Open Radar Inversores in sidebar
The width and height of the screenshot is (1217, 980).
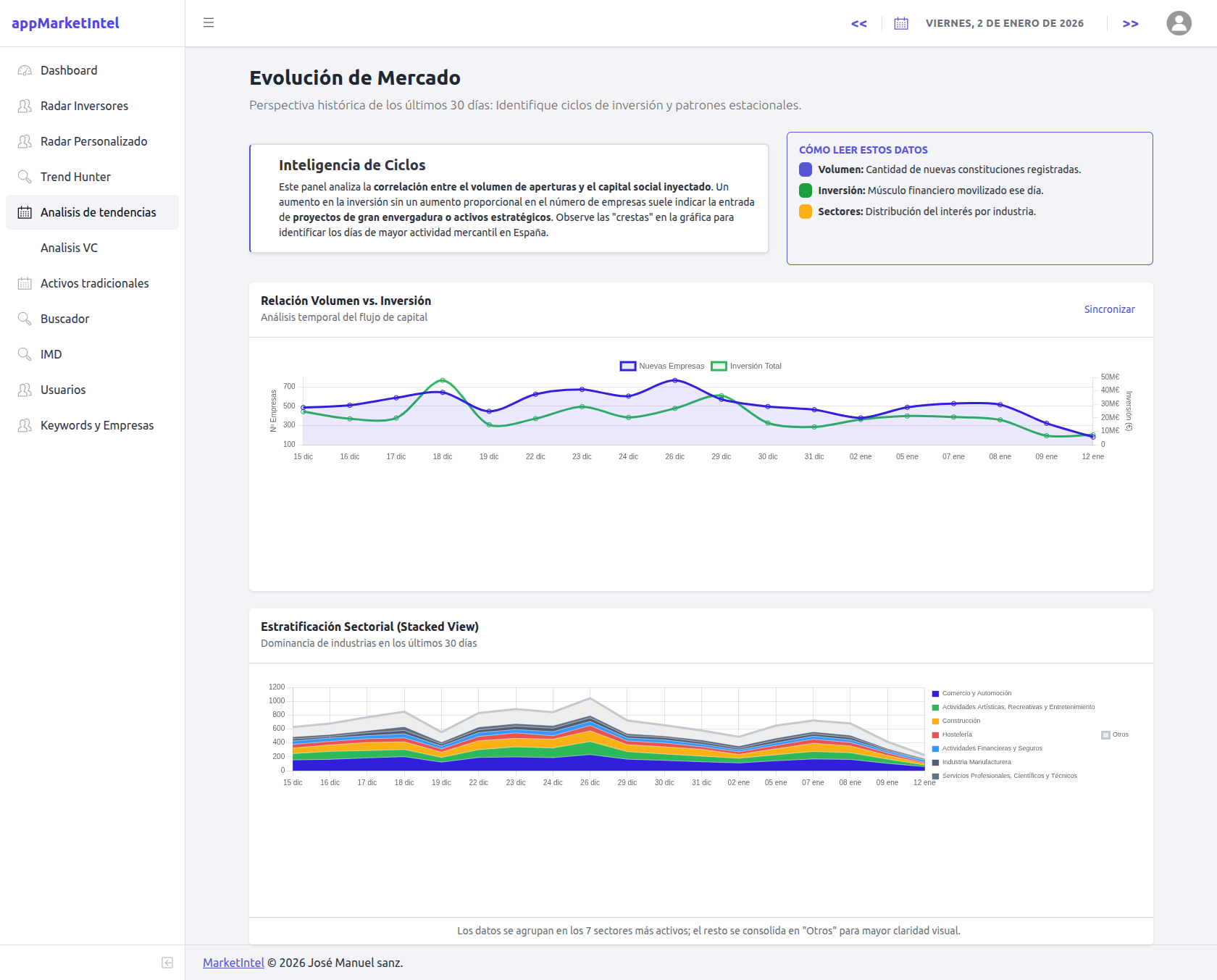(84, 106)
